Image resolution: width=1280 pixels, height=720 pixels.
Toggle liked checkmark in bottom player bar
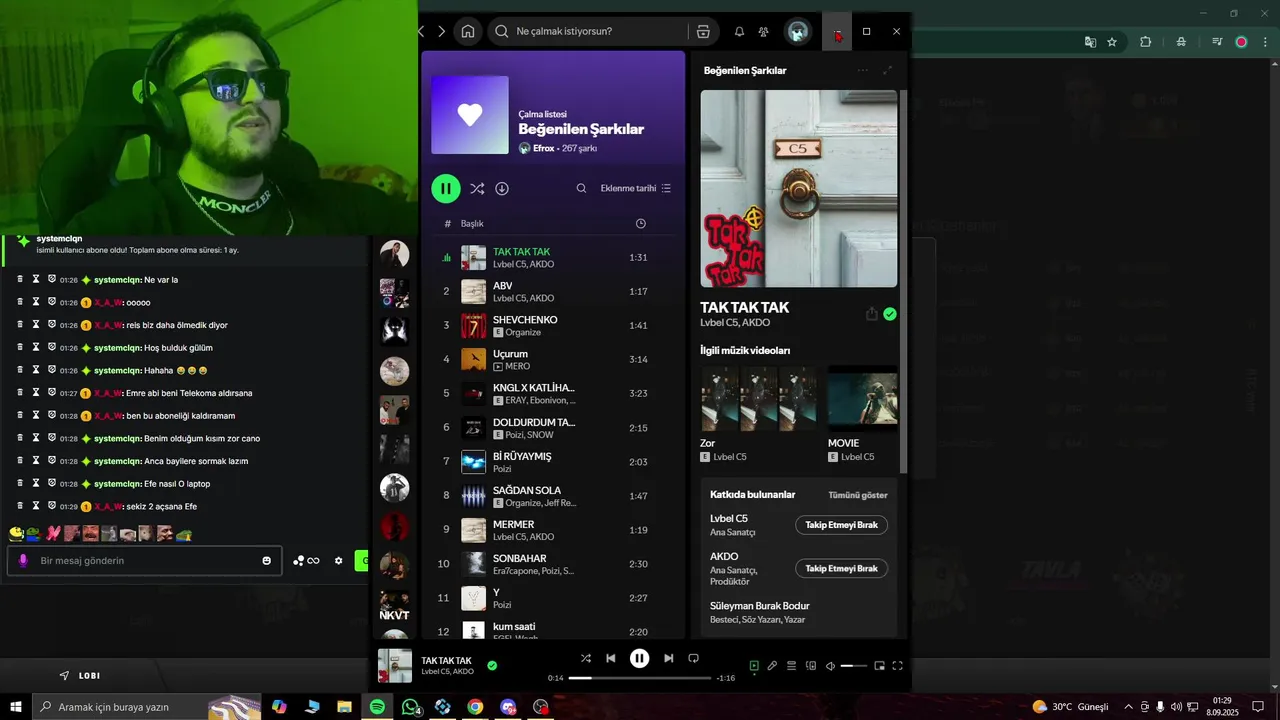tap(492, 665)
